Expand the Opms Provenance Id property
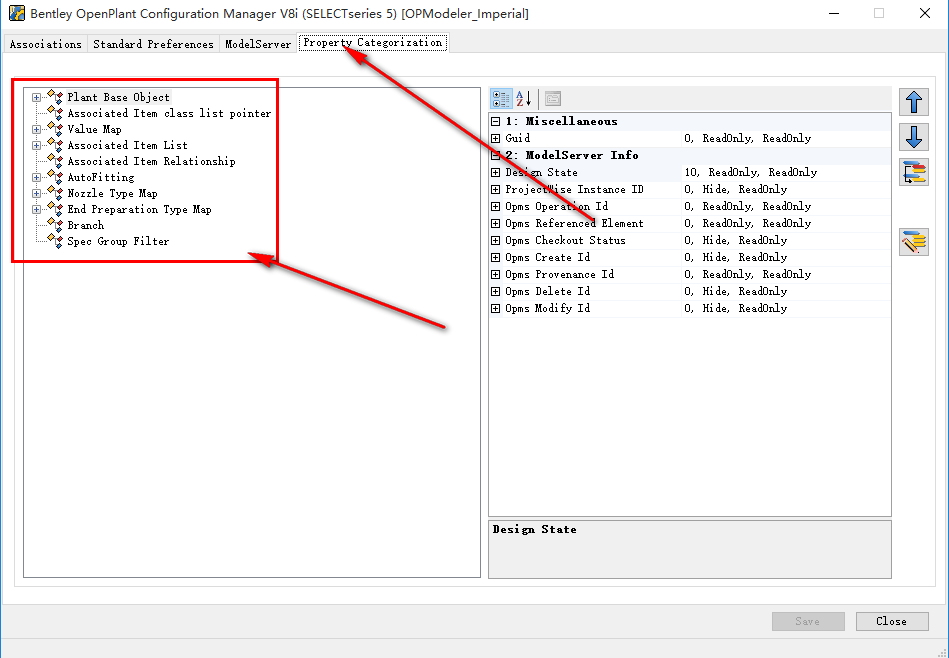Viewport: 949px width, 658px height. [x=496, y=274]
